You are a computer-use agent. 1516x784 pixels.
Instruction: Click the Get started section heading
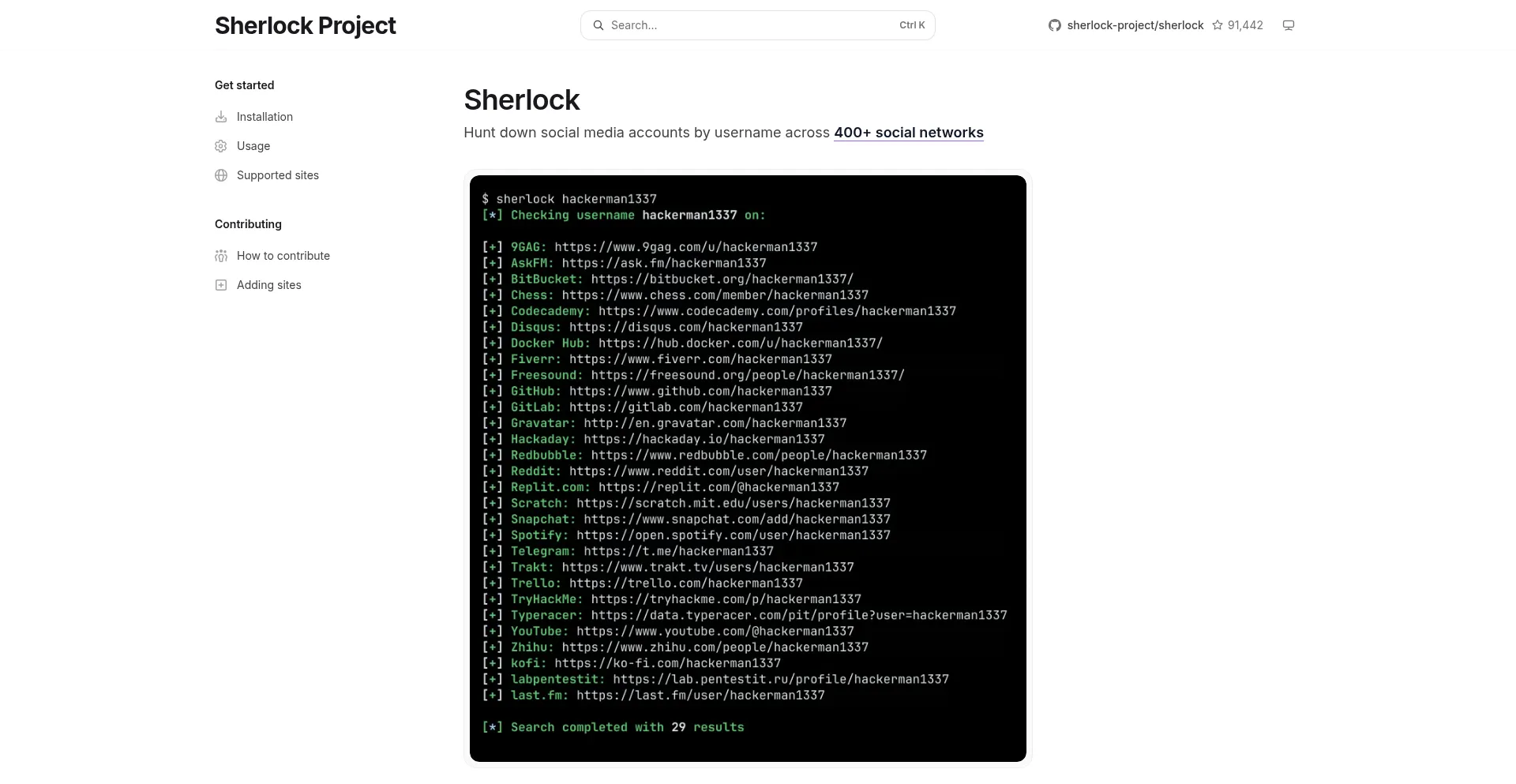pyautogui.click(x=245, y=85)
